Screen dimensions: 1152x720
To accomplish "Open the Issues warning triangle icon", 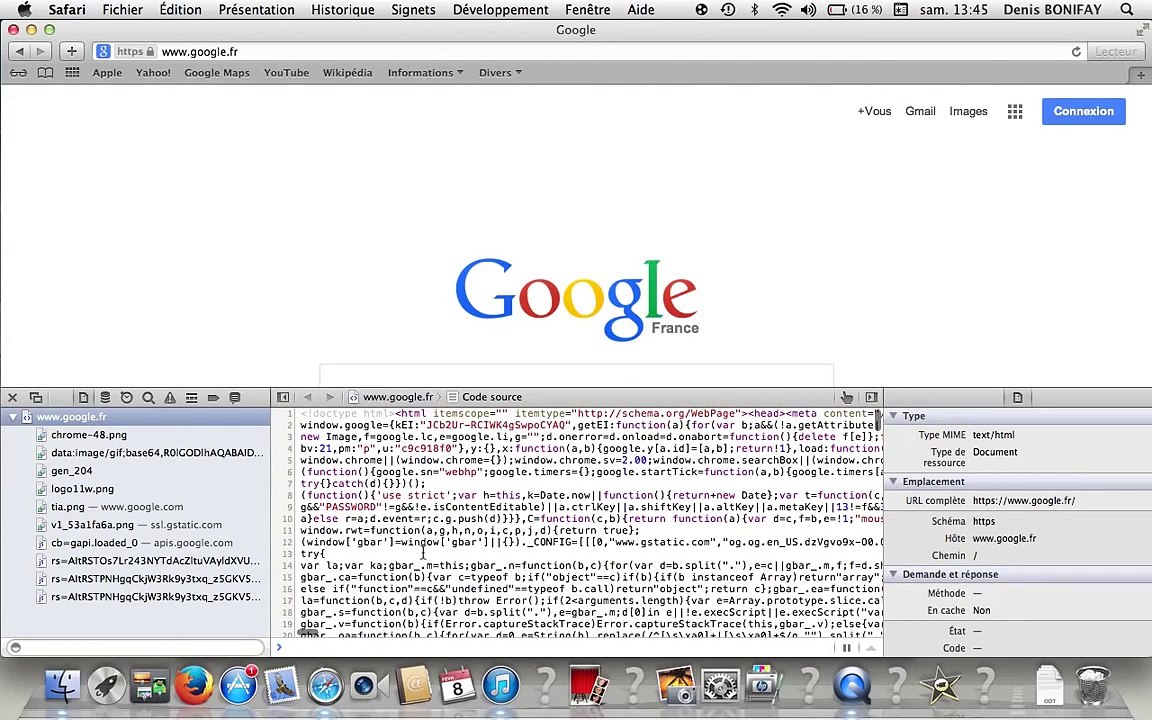I will (170, 397).
